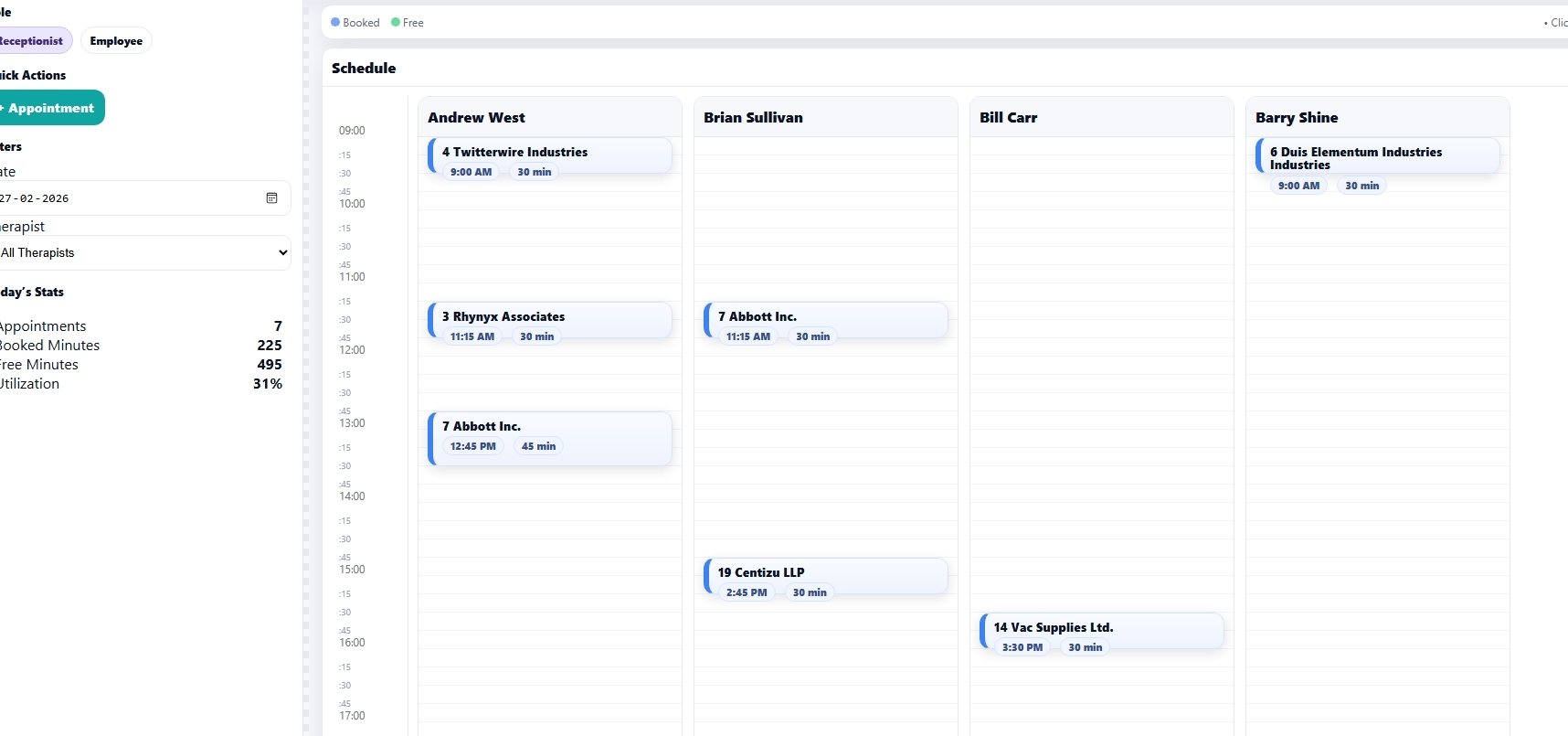Open Brian Sullivan's 7 Abbott Inc. appointment
Viewport: 1568px width, 736px height.
pyautogui.click(x=826, y=320)
